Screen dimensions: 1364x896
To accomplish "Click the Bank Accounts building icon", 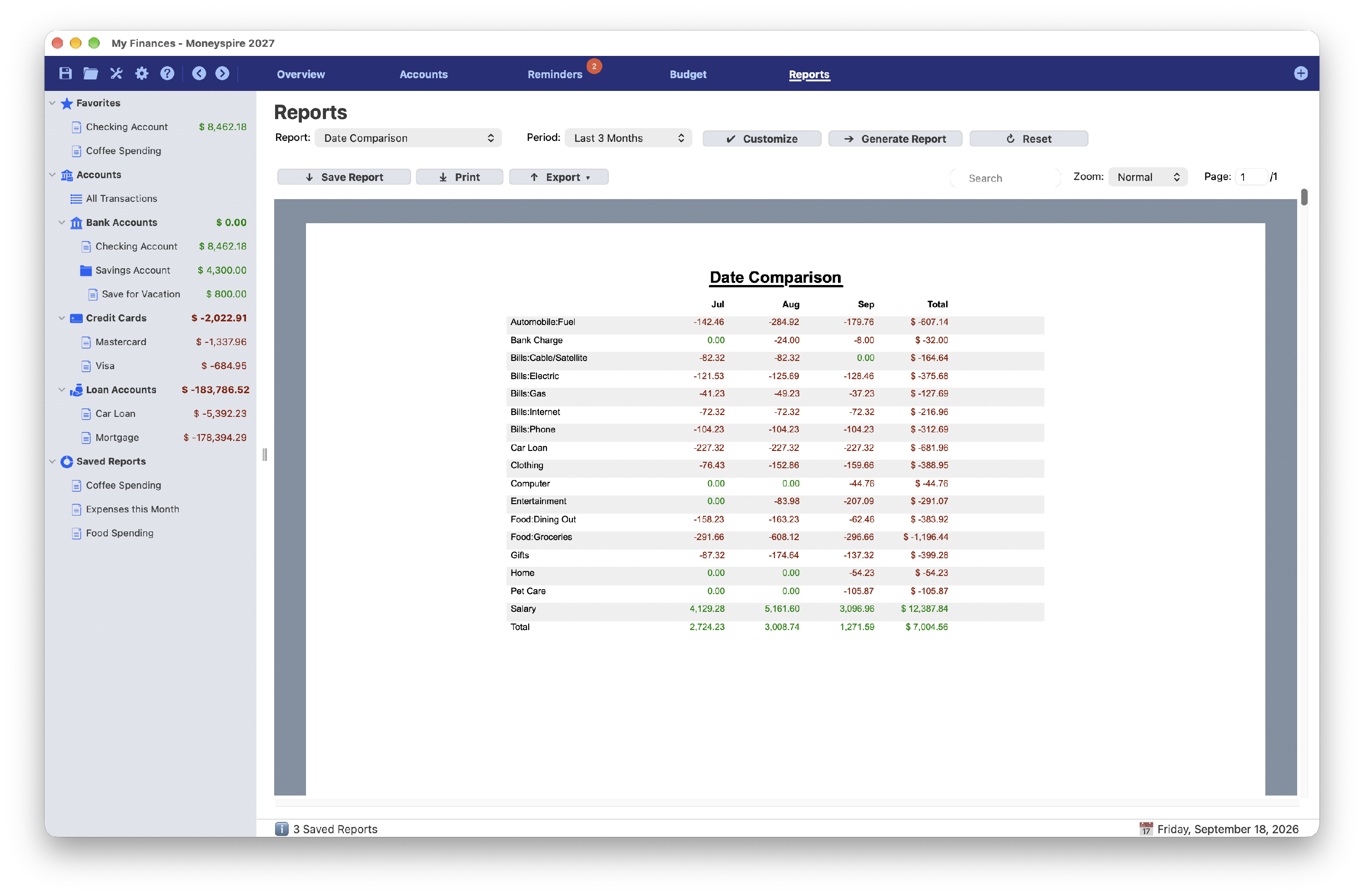I will [76, 222].
